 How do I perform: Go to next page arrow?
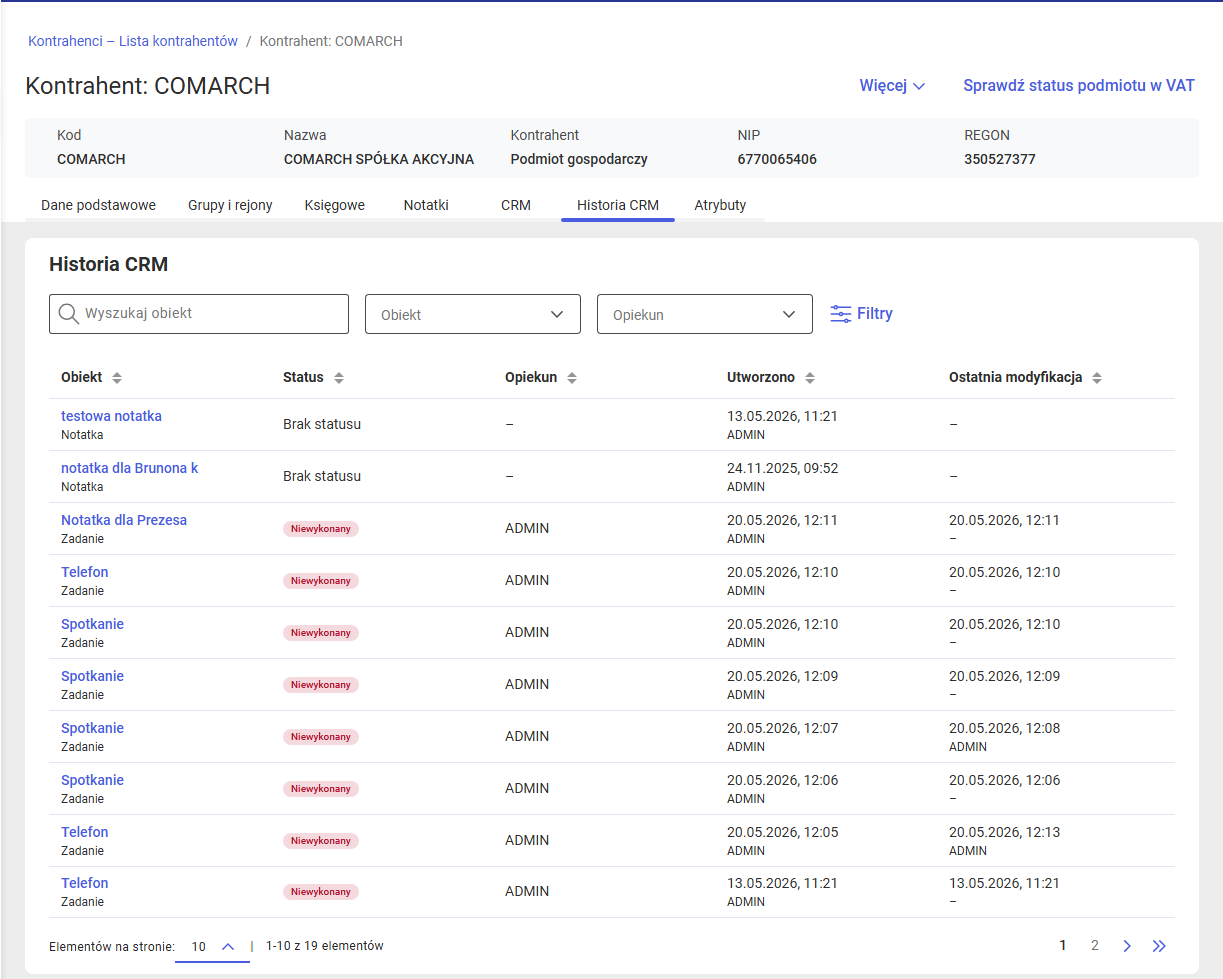click(1127, 946)
